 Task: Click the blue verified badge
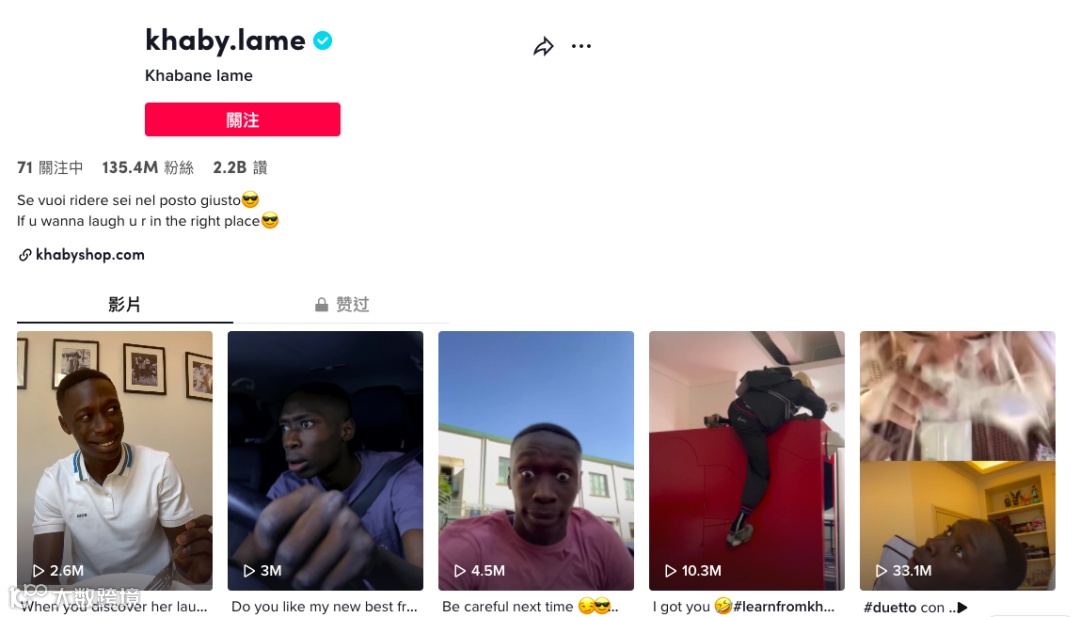(x=322, y=41)
